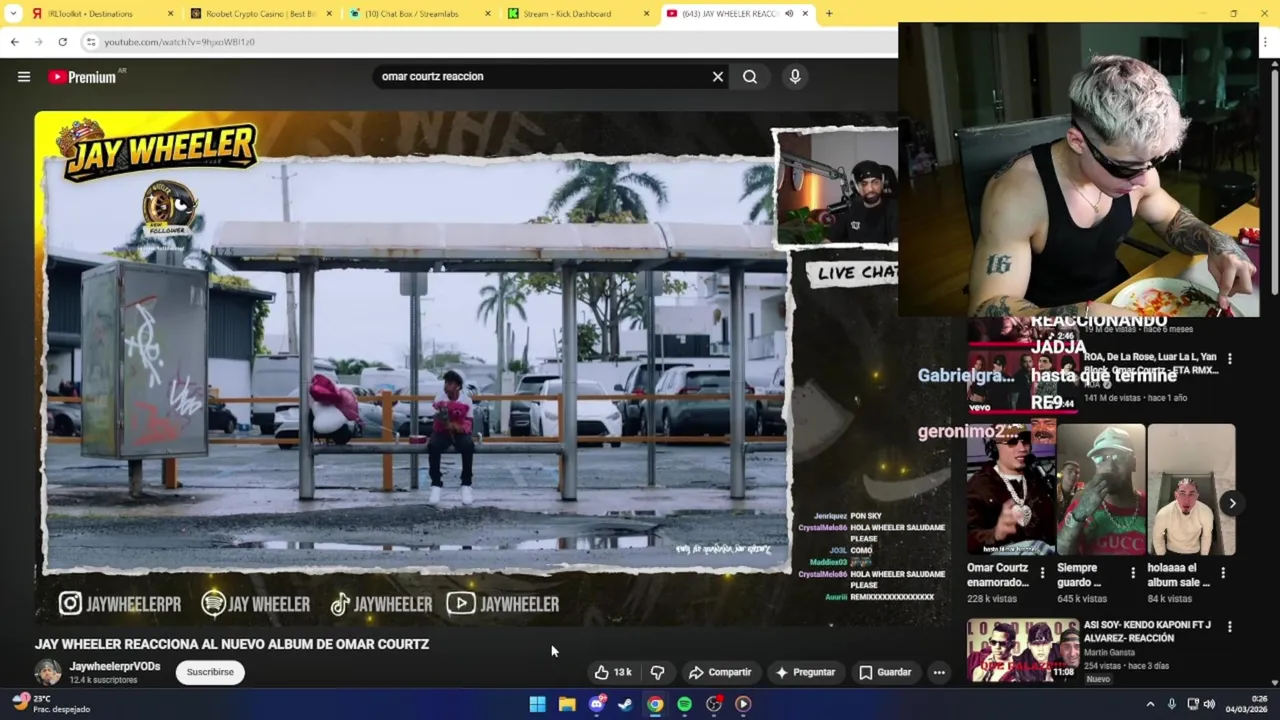
Task: Click the video title JAY WHEELER REACCIONA
Action: point(232,644)
